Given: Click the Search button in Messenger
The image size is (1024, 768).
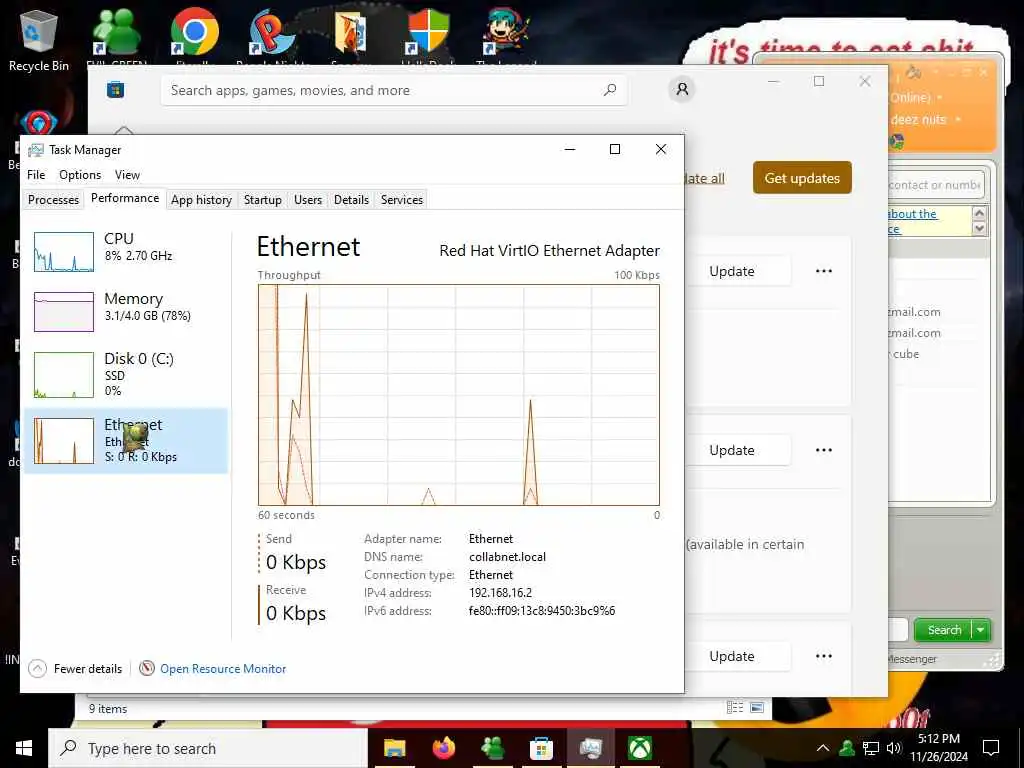Looking at the screenshot, I should 943,630.
